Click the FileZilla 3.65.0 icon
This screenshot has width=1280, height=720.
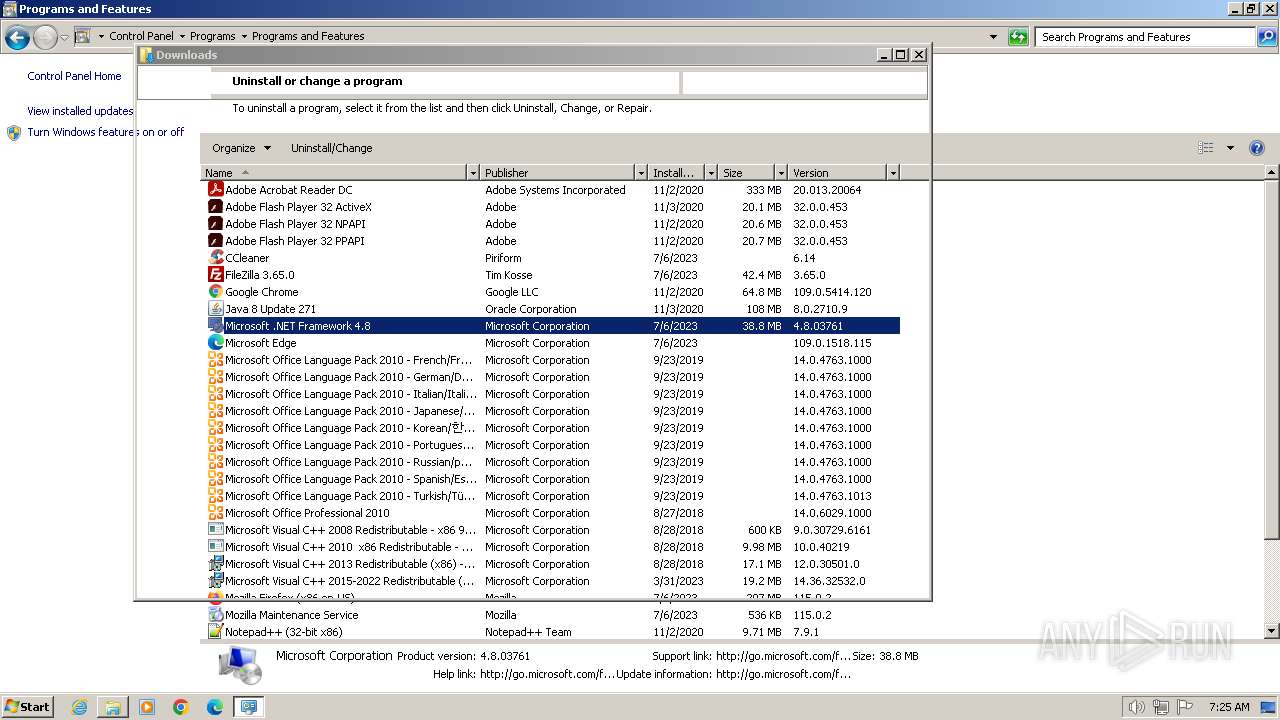(215, 275)
